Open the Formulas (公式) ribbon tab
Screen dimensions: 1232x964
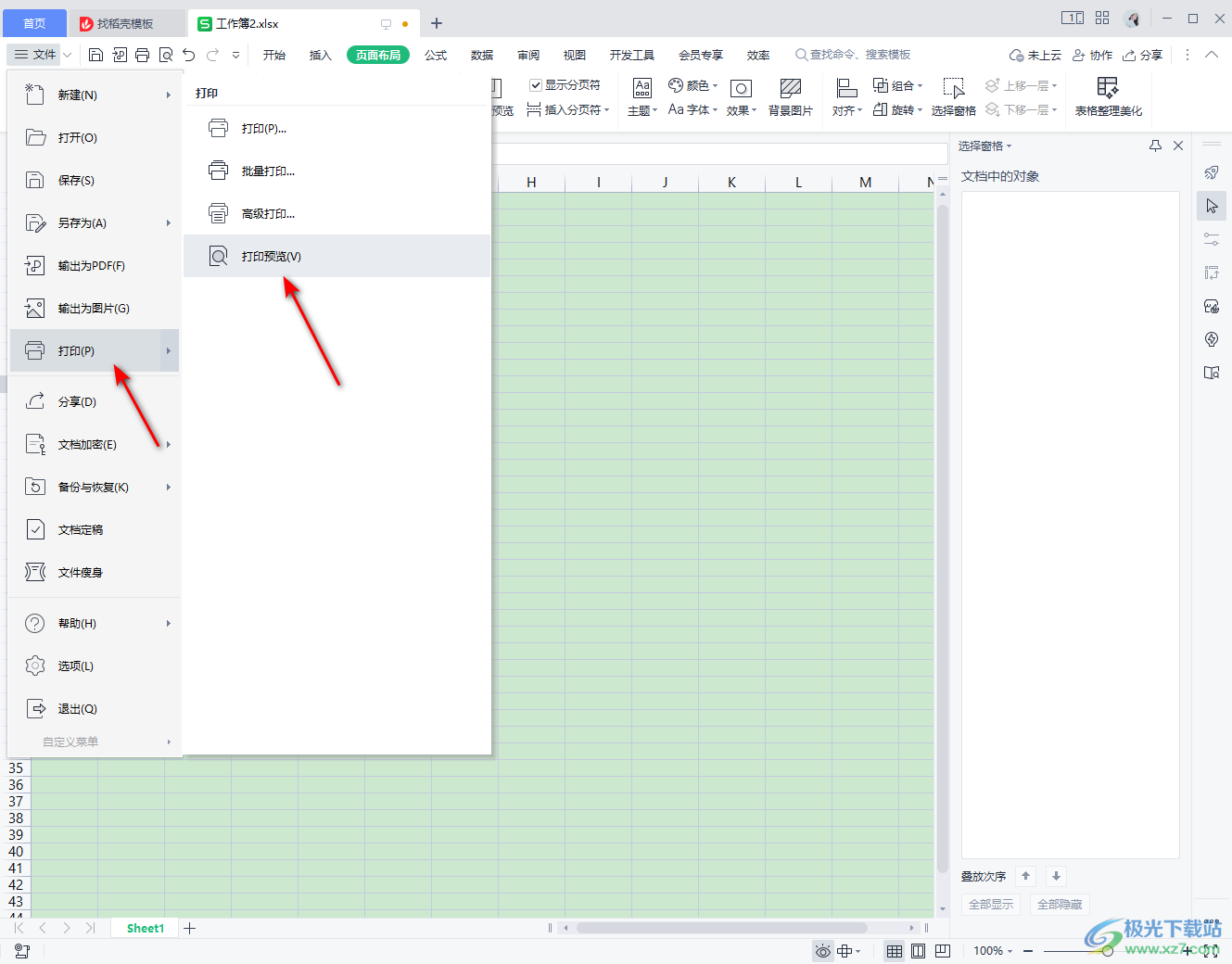[x=436, y=56]
